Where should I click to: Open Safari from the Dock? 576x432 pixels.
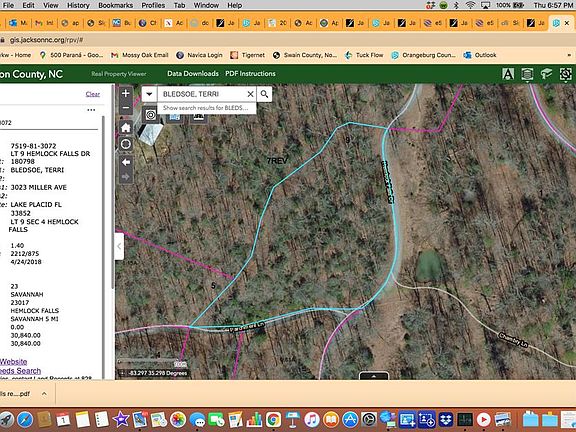pyautogui.click(x=25, y=419)
